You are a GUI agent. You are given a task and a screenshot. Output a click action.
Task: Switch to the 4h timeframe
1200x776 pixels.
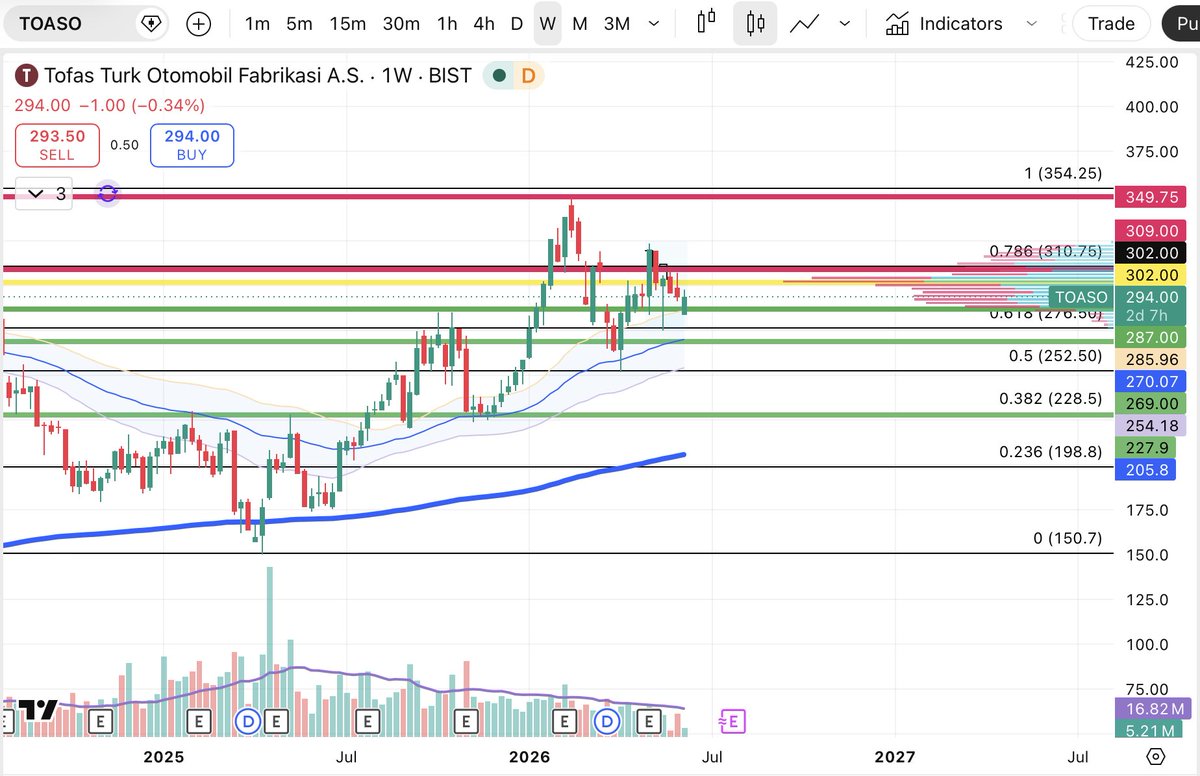coord(484,24)
